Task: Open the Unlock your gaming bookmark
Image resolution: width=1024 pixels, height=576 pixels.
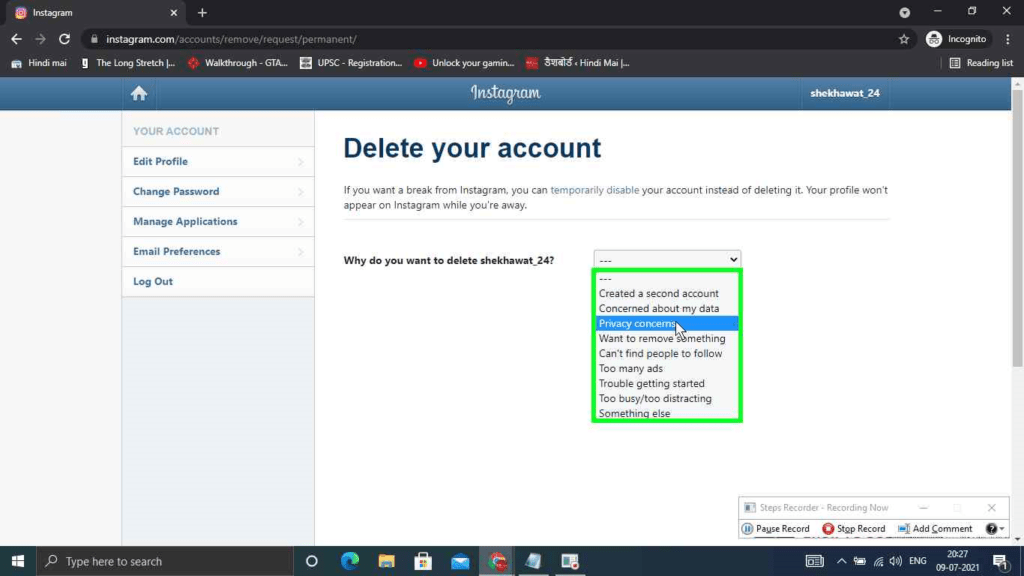Action: tap(464, 63)
